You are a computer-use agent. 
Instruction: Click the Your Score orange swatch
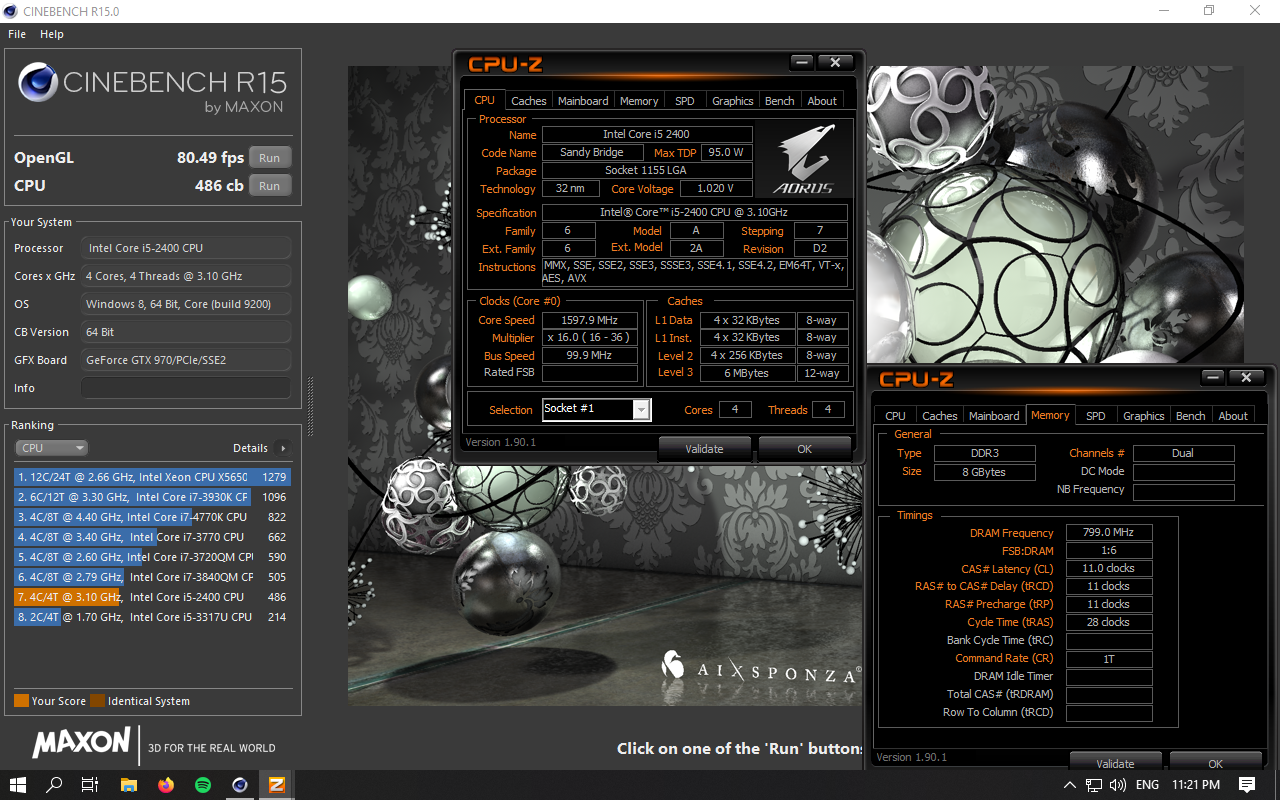click(21, 701)
